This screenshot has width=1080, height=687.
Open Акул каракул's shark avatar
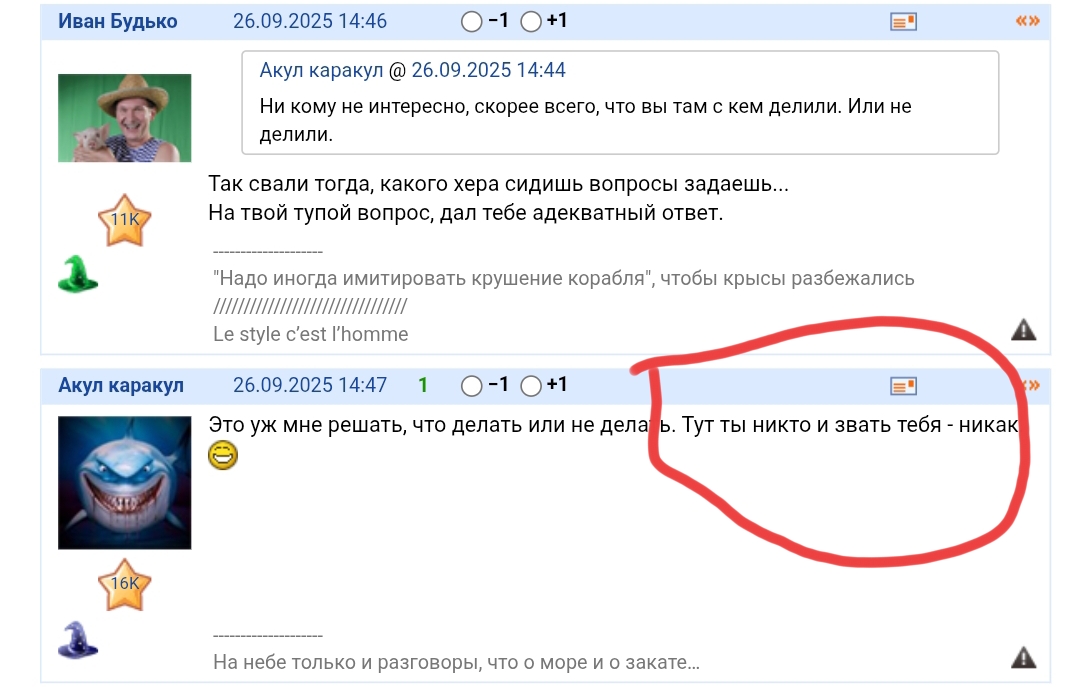(x=125, y=482)
